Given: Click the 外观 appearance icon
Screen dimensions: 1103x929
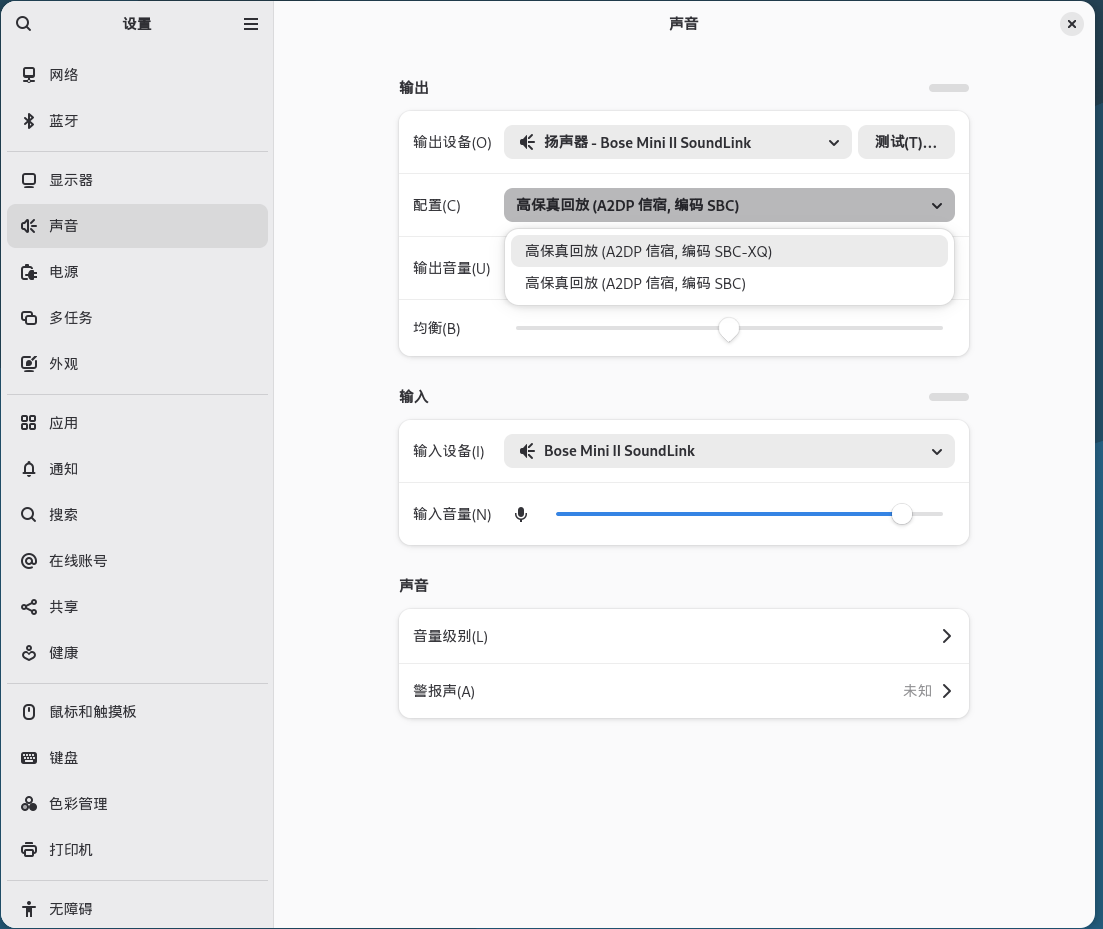Looking at the screenshot, I should point(29,364).
